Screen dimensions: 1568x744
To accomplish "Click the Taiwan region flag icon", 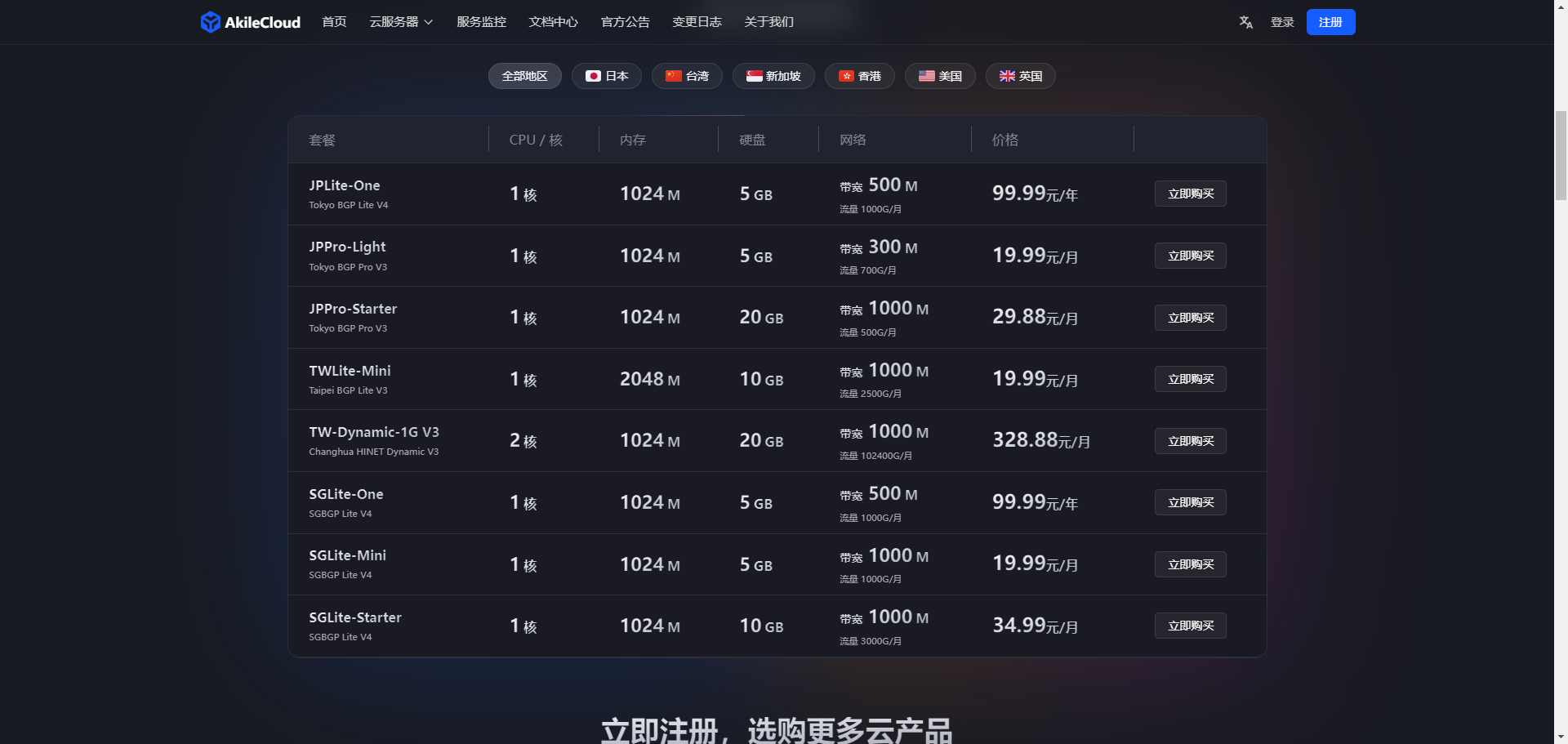I will point(673,76).
